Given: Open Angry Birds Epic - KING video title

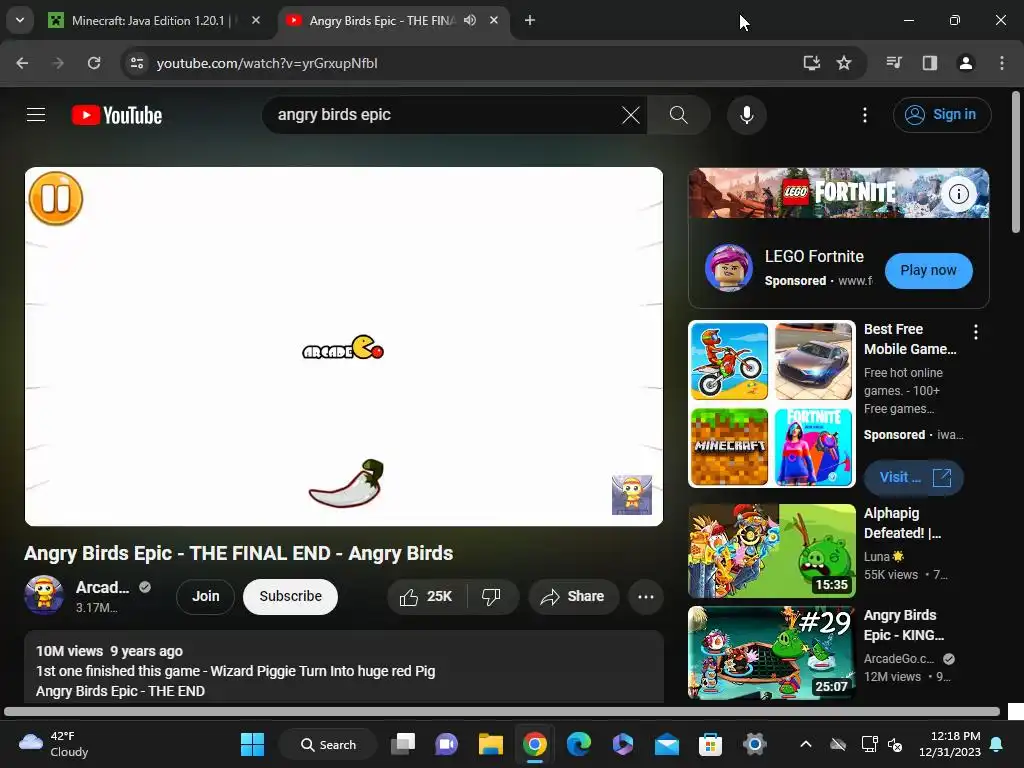Looking at the screenshot, I should click(904, 625).
